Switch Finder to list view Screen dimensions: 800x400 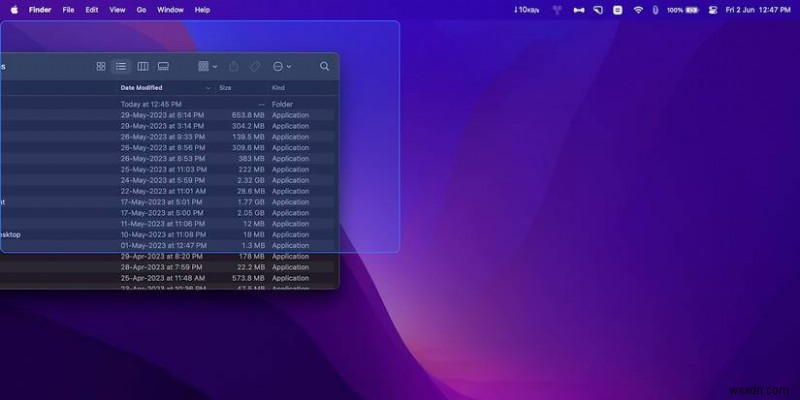coord(121,66)
